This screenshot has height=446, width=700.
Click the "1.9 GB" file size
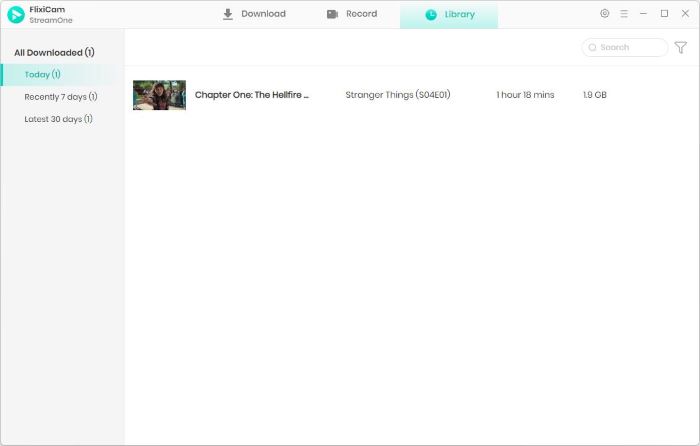pos(595,95)
